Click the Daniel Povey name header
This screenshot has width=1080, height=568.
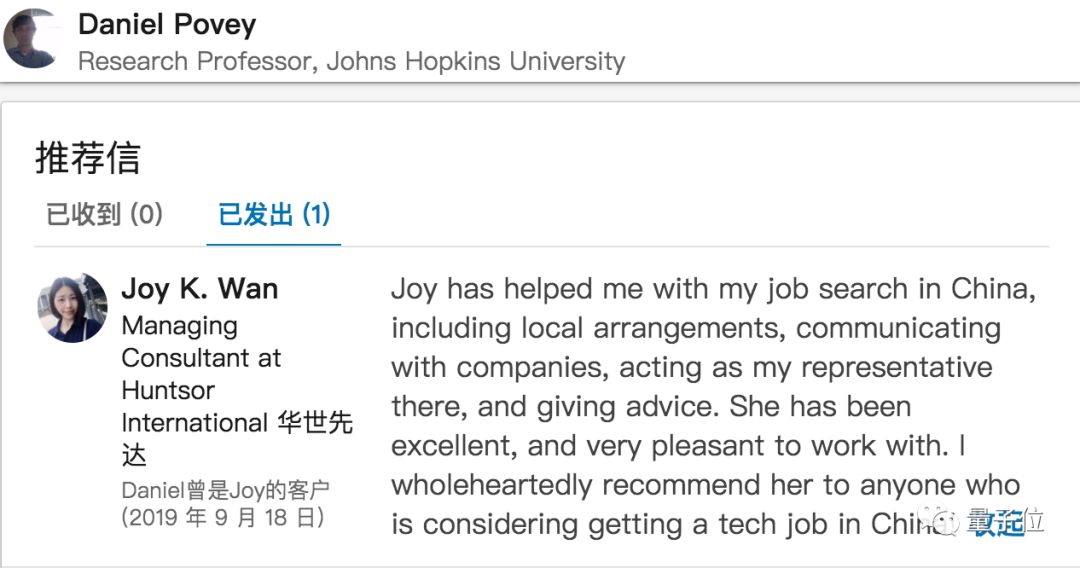(167, 25)
